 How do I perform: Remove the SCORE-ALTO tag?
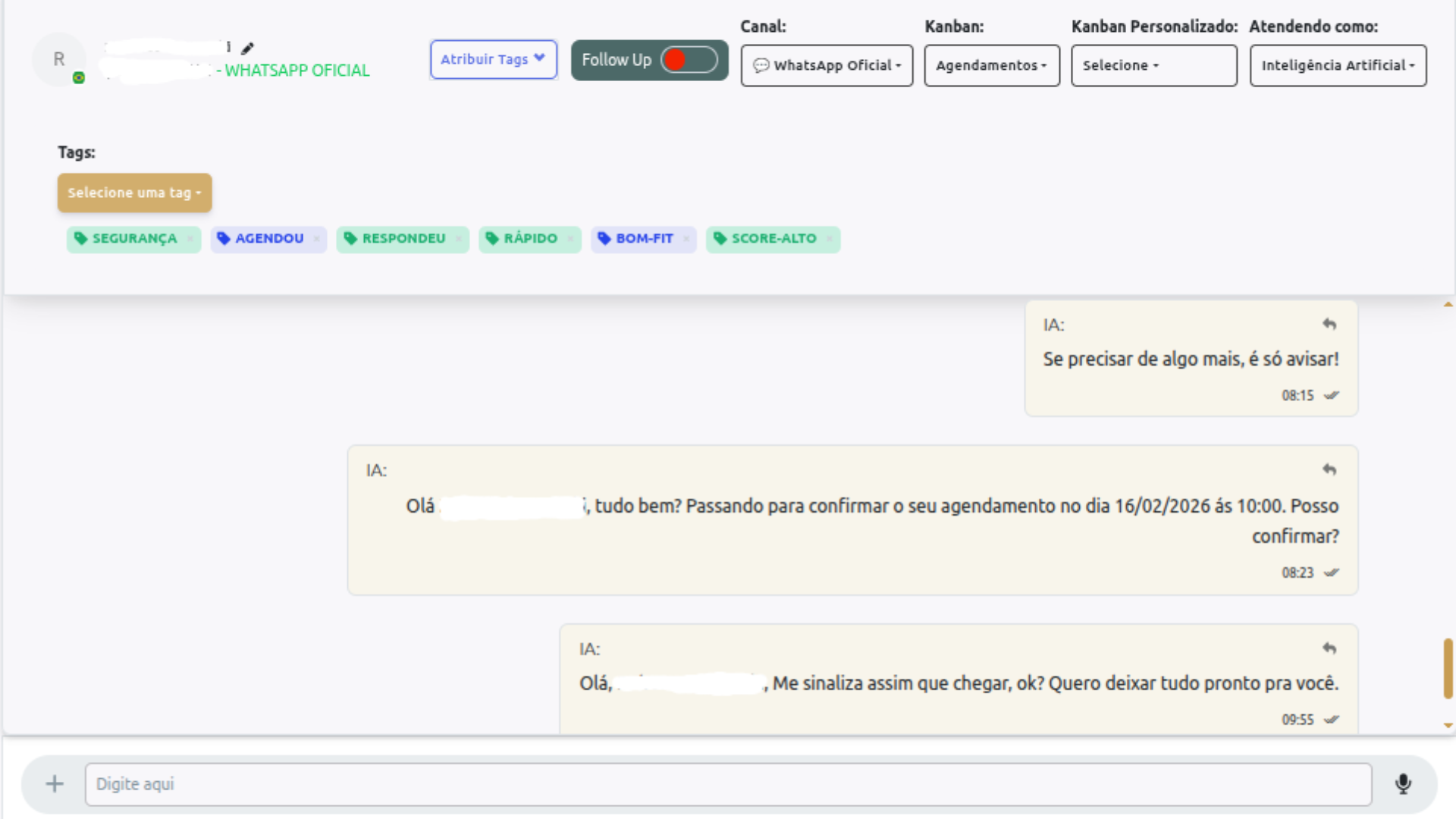click(830, 239)
